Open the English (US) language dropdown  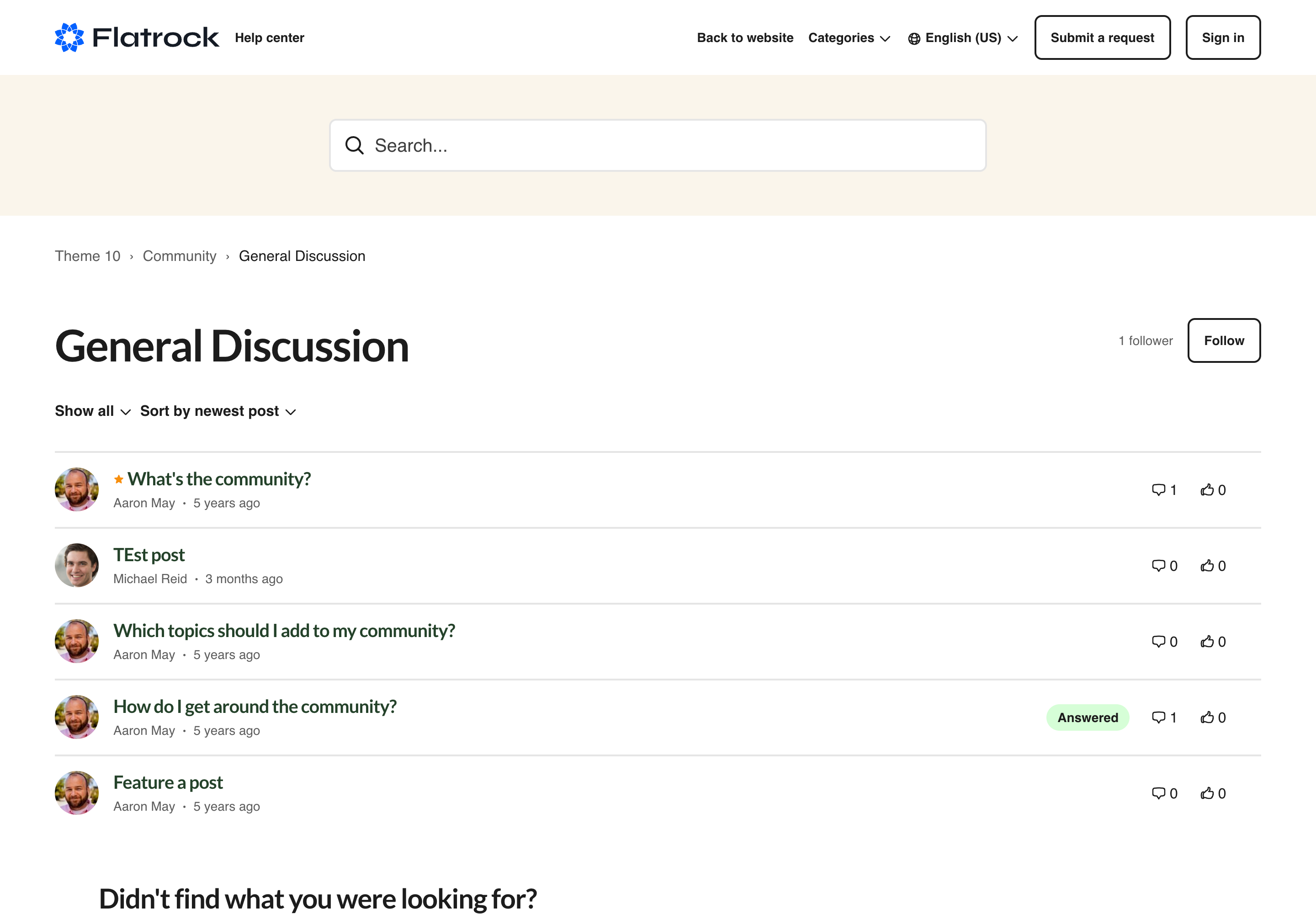963,38
